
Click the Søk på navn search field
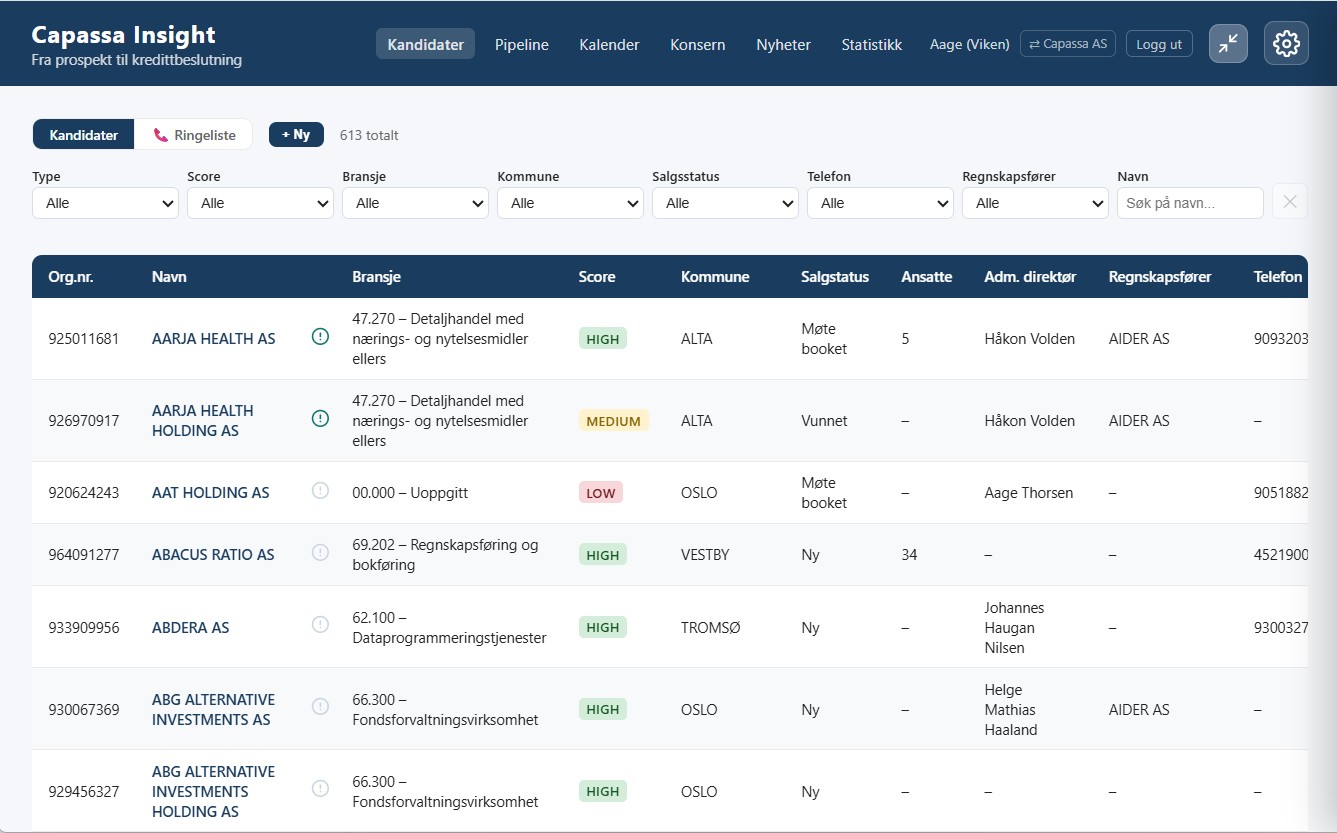point(1190,203)
